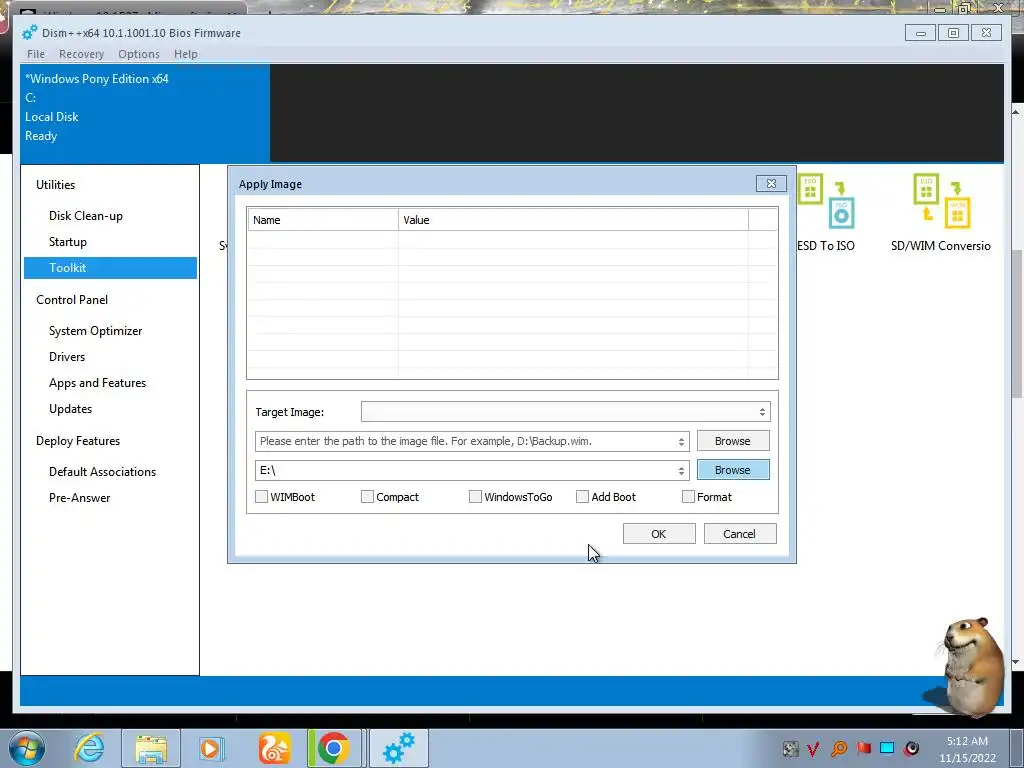Image resolution: width=1024 pixels, height=768 pixels.
Task: Expand the image file path dropdown arrow
Action: (x=681, y=441)
